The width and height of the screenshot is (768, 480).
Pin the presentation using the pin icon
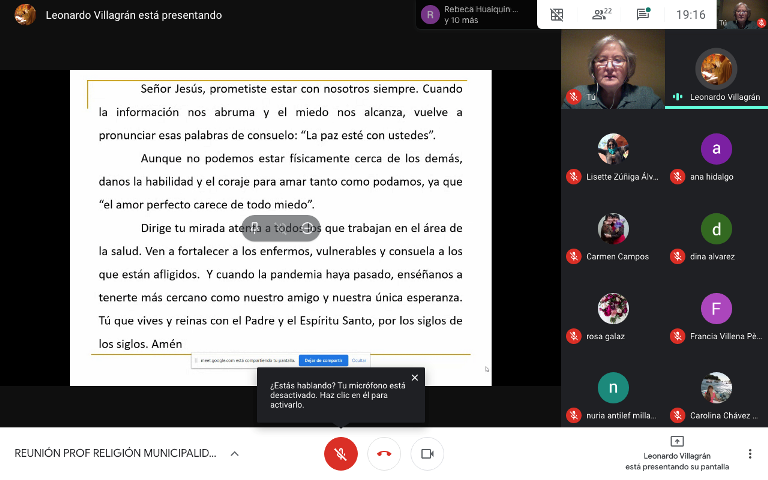tap(255, 228)
